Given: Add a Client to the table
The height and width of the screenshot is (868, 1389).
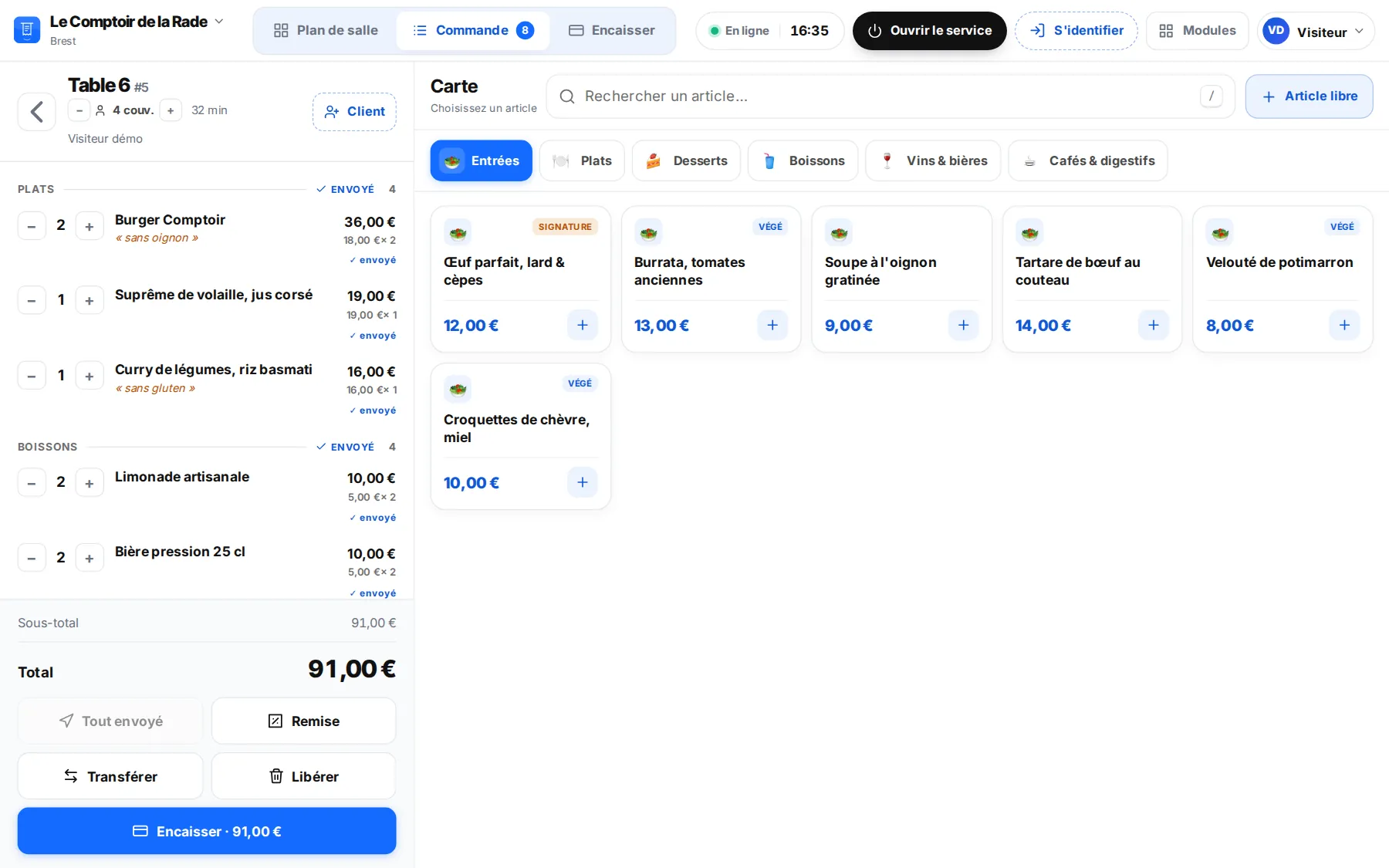Looking at the screenshot, I should pyautogui.click(x=354, y=112).
